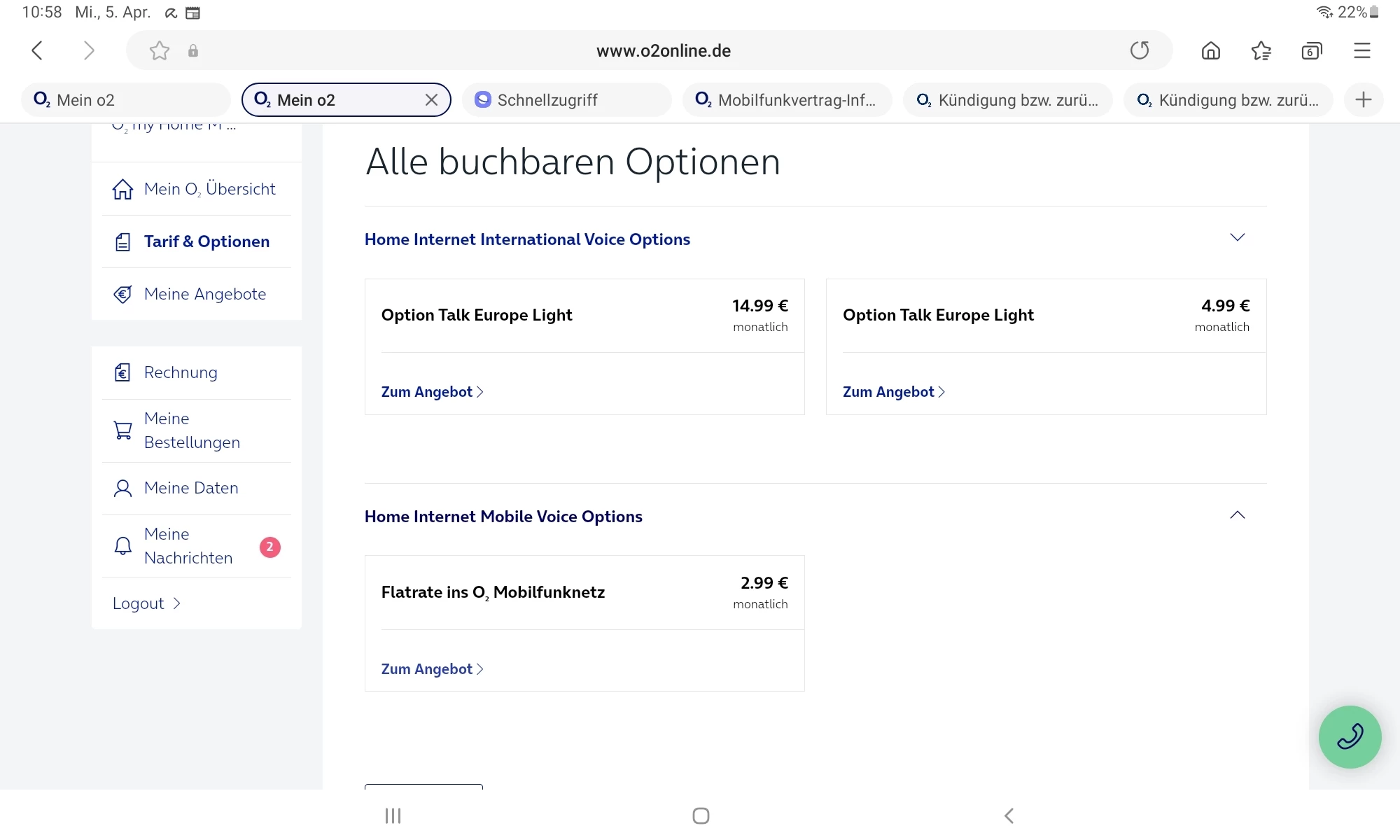
Task: Open browser hamburger menu
Action: pyautogui.click(x=1361, y=50)
